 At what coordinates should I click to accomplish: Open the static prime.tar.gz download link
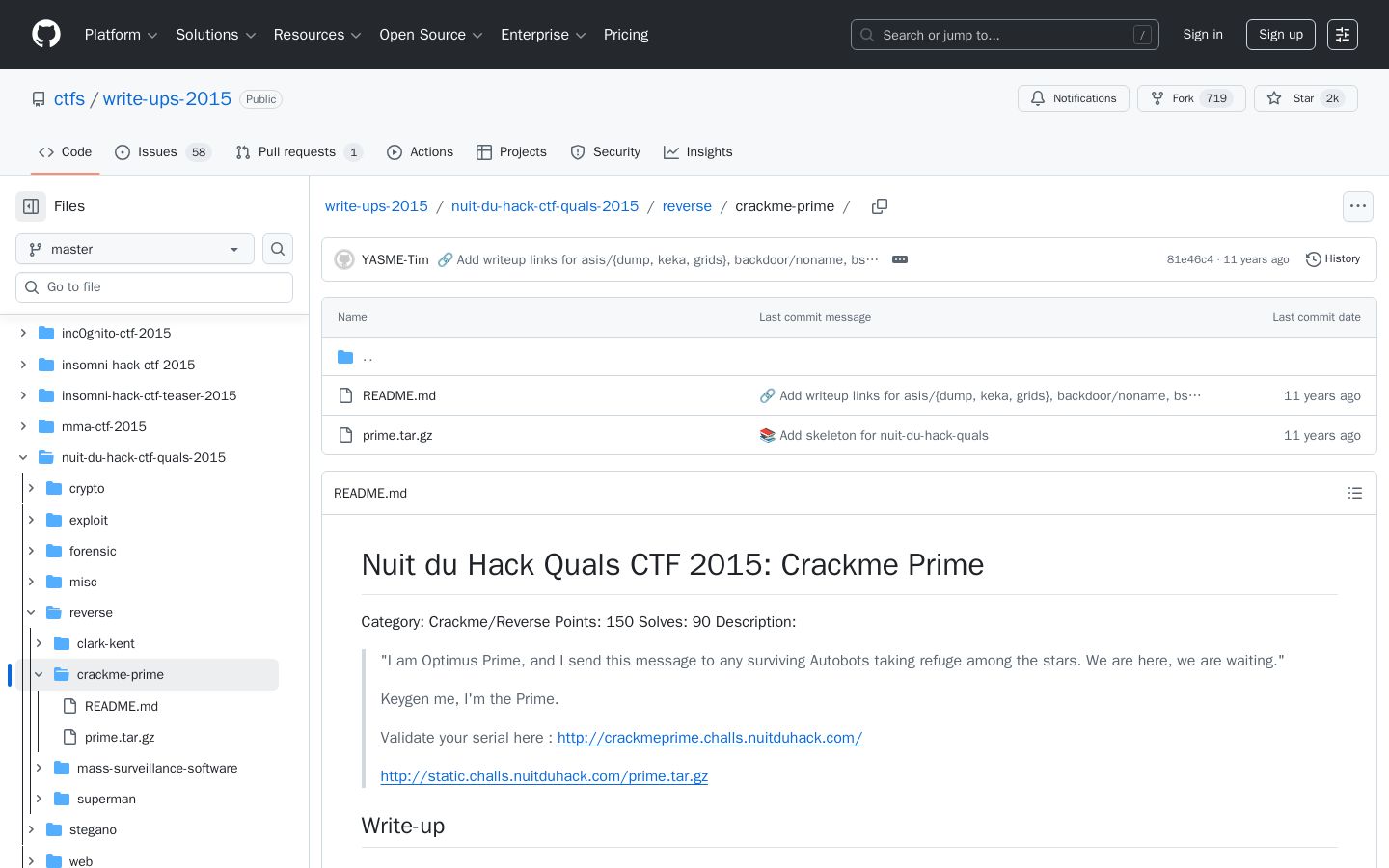pyautogui.click(x=544, y=776)
